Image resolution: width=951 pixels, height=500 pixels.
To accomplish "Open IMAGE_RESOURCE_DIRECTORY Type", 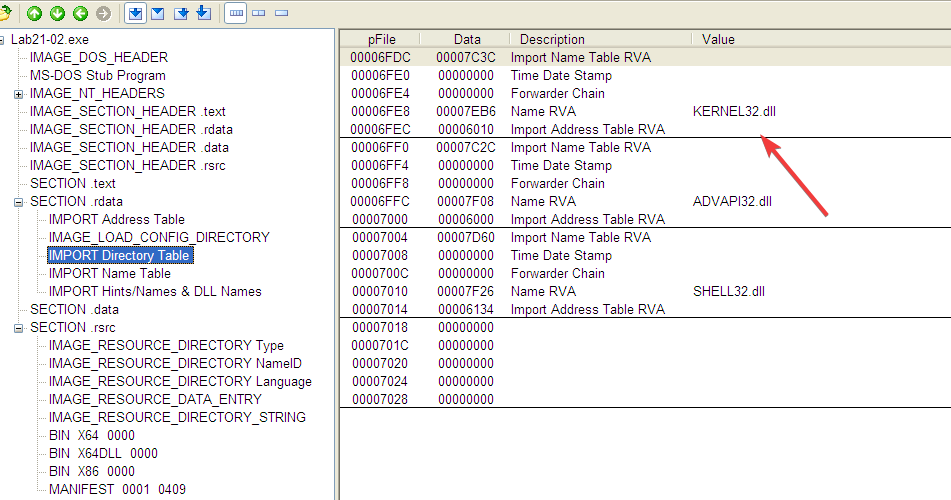I will click(166, 345).
